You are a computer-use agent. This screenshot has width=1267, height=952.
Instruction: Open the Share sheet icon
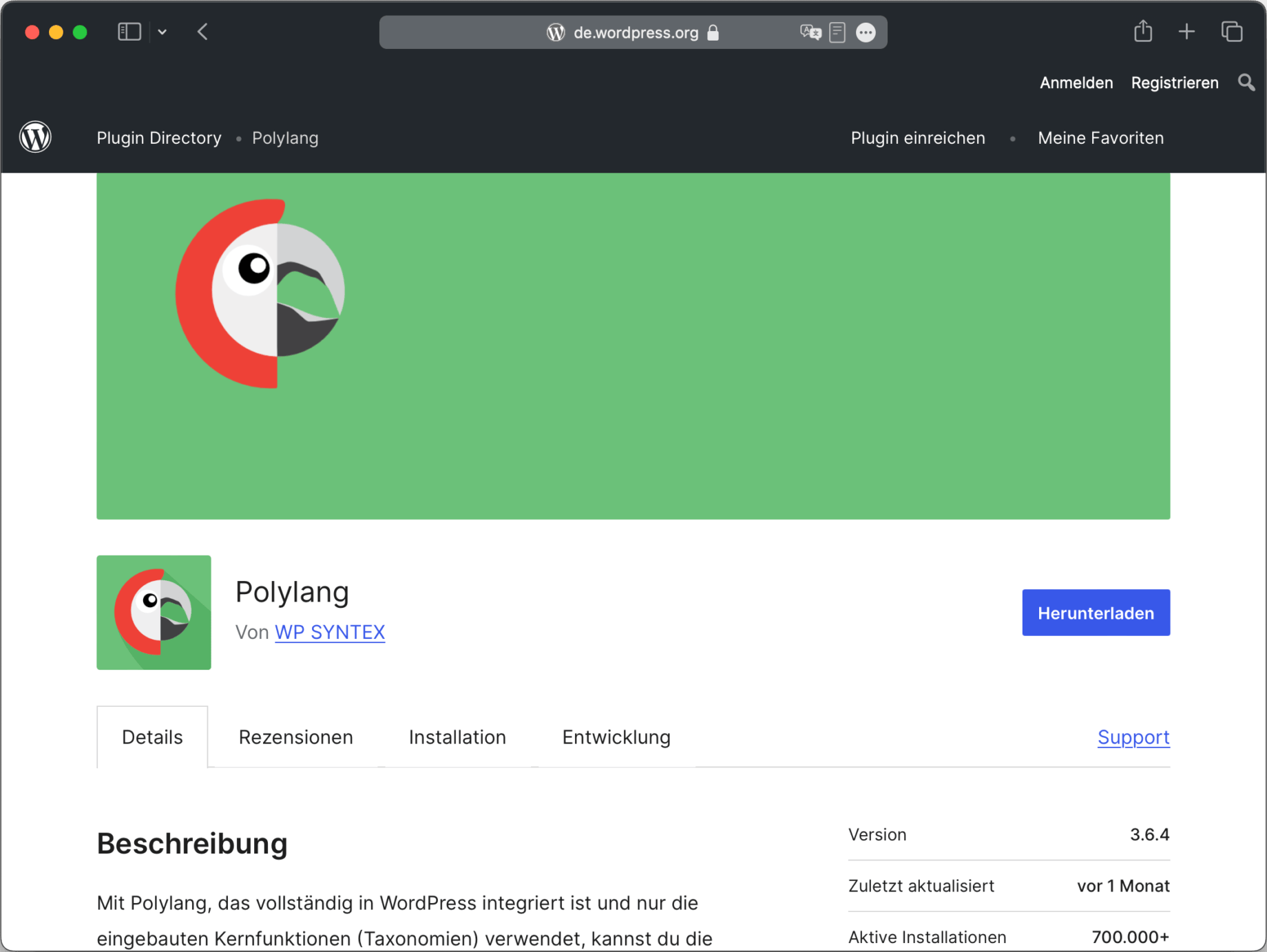1143,31
